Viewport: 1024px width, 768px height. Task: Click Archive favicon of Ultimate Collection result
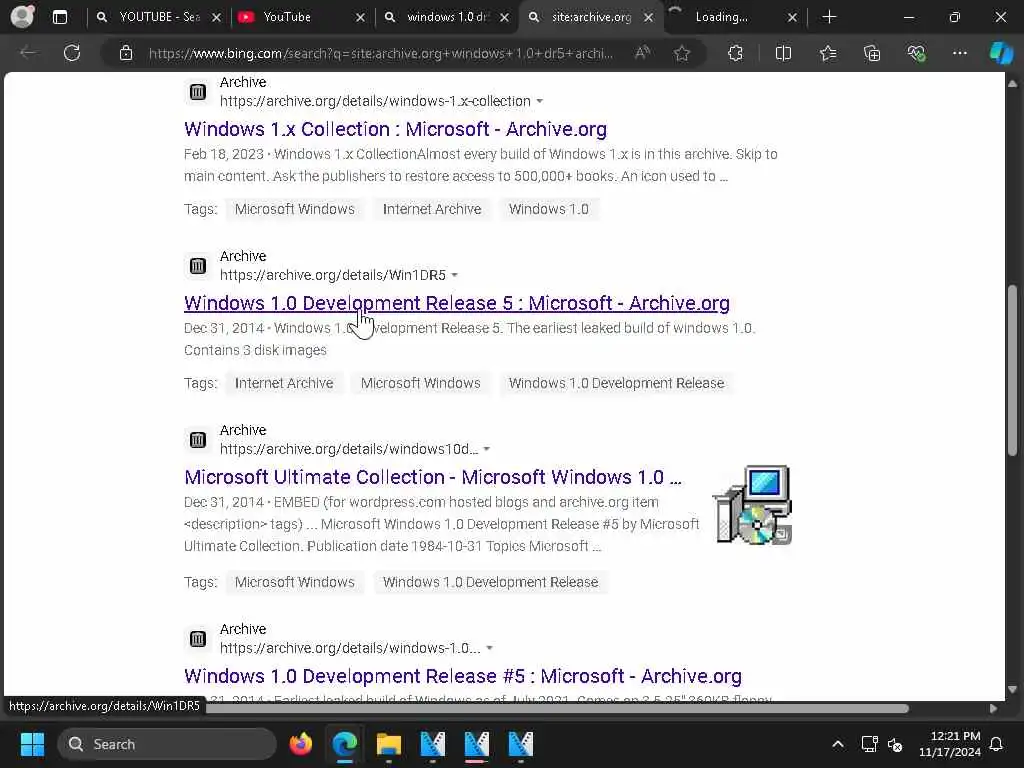coord(198,440)
